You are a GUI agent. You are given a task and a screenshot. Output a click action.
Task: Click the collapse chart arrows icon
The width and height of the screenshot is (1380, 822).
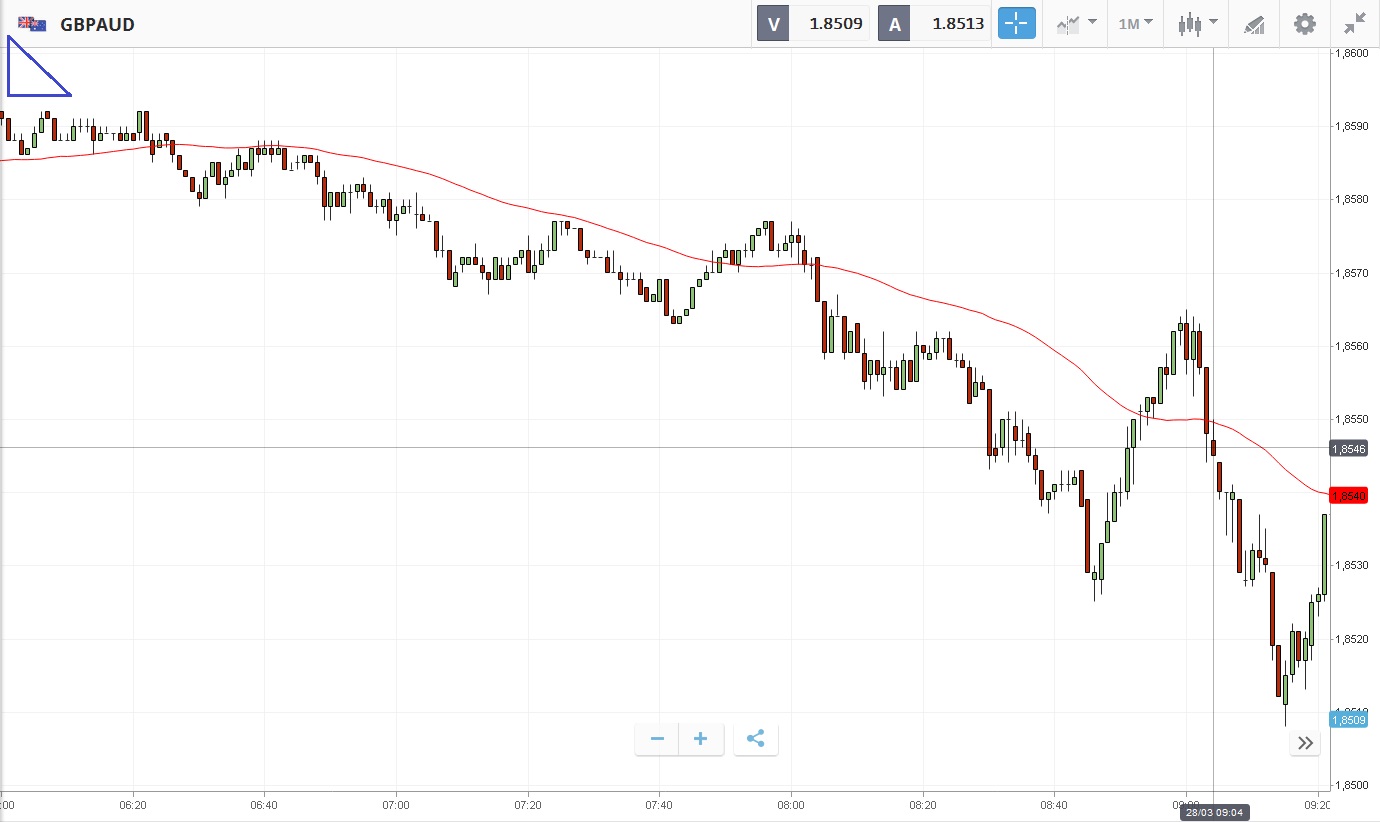pos(1355,24)
